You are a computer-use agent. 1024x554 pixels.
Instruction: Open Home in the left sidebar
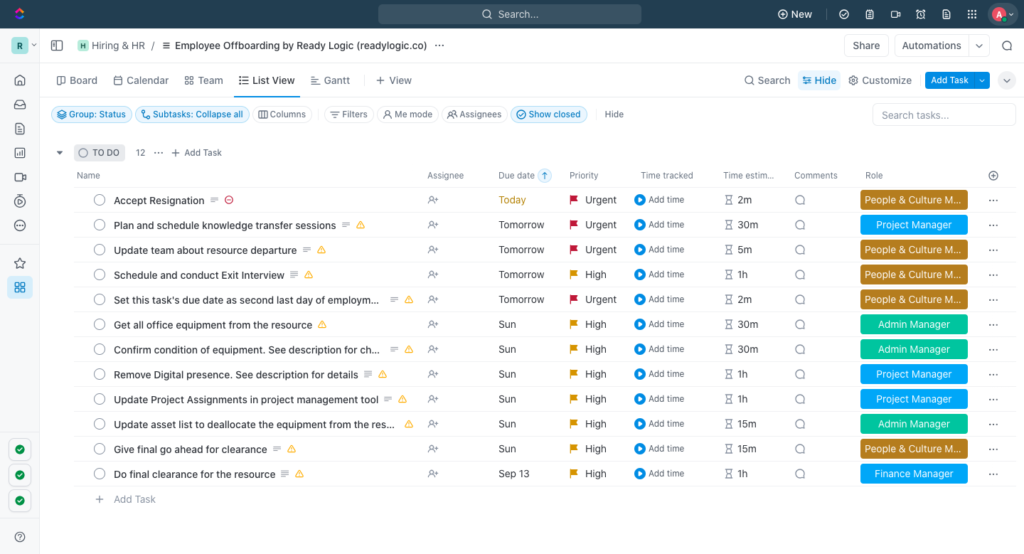(x=20, y=80)
